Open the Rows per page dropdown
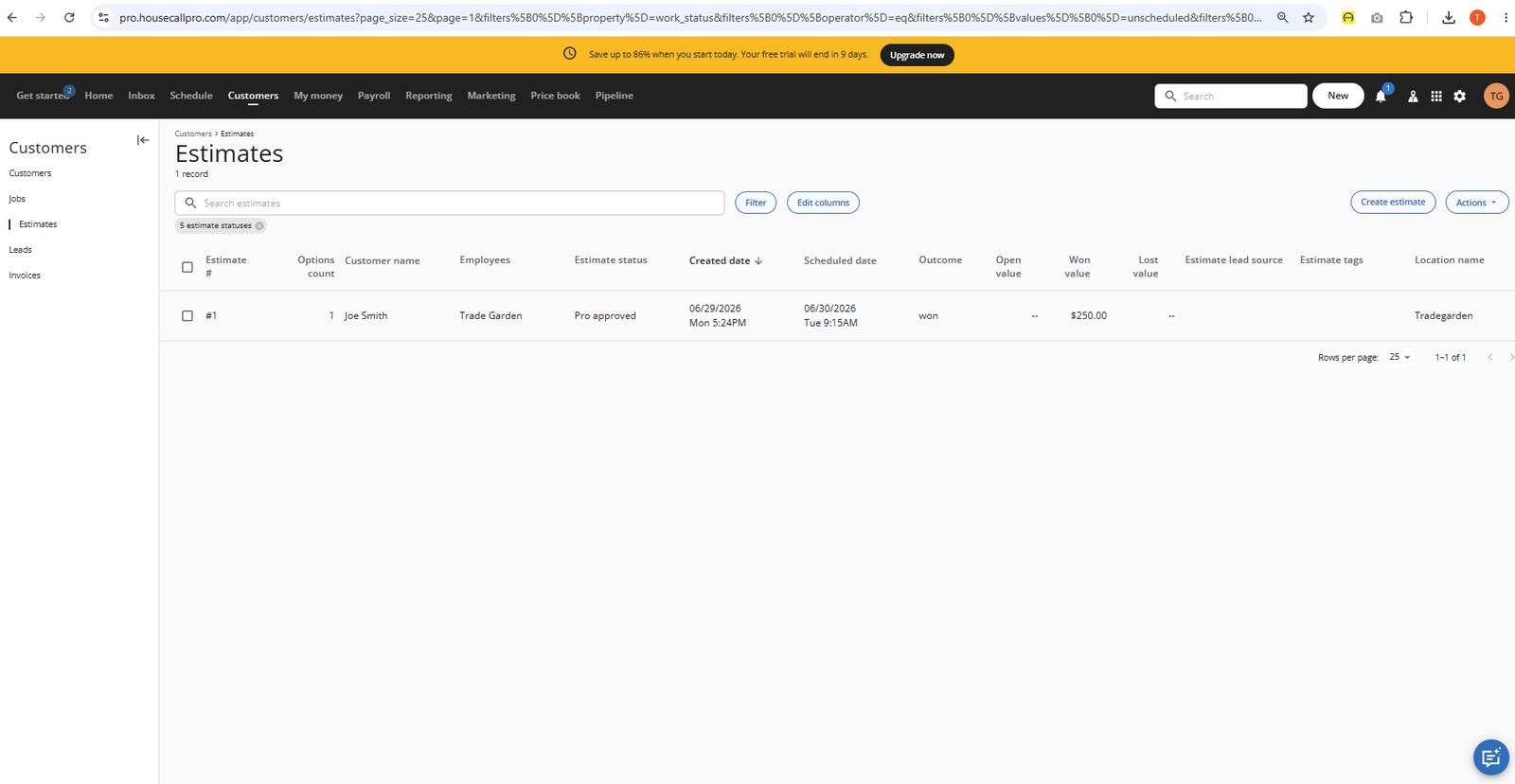This screenshot has height=784, width=1515. coord(1399,357)
